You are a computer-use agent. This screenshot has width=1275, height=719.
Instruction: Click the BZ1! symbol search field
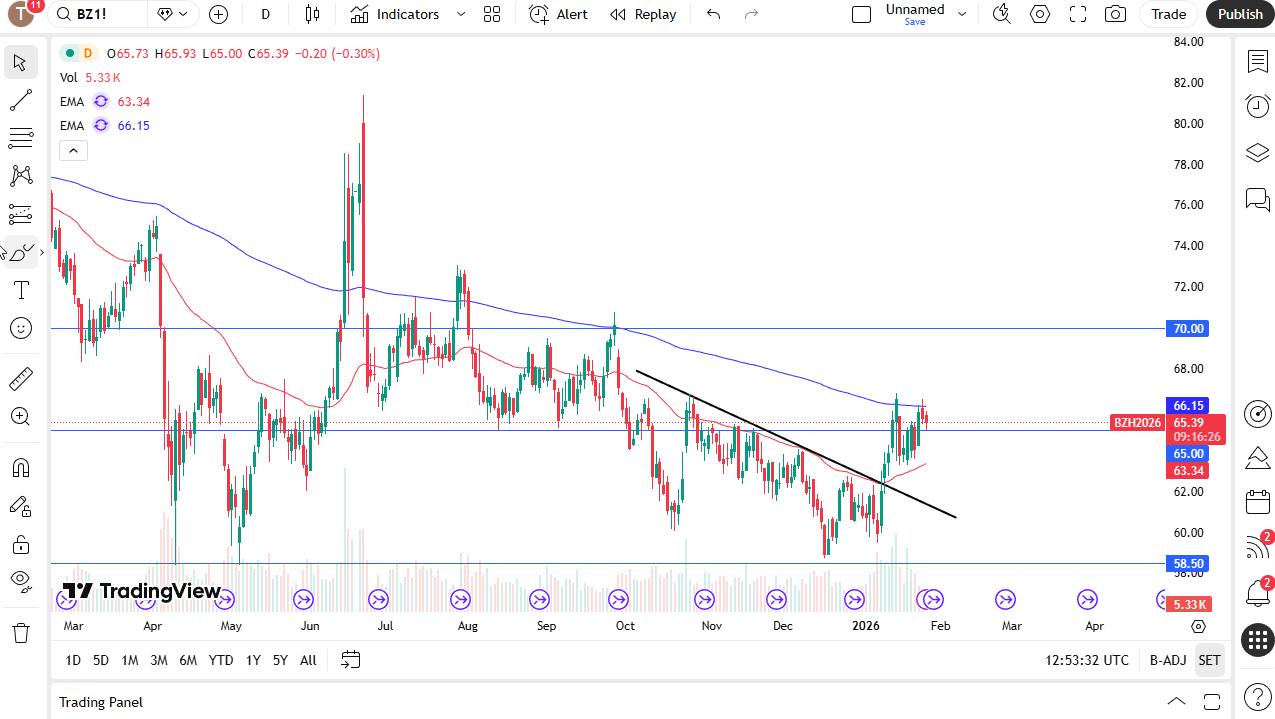98,14
